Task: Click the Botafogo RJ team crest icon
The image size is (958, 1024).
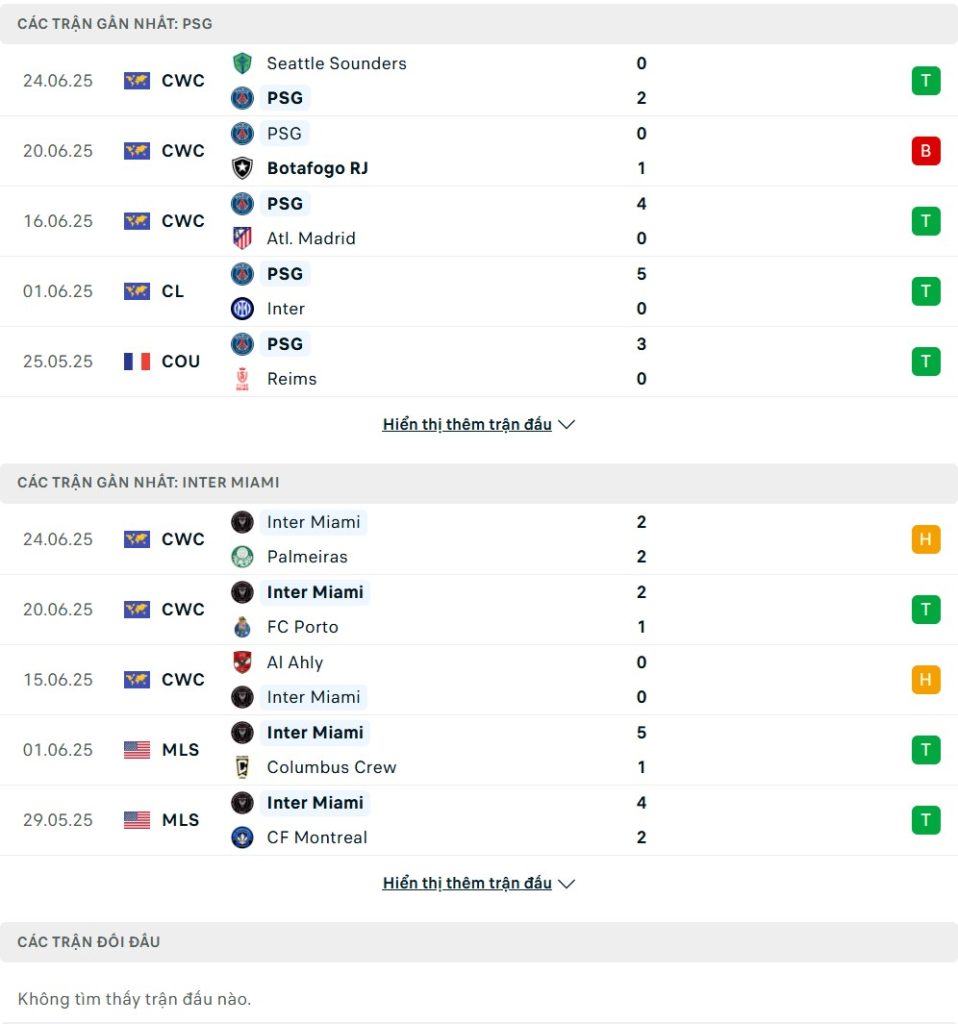Action: tap(242, 168)
